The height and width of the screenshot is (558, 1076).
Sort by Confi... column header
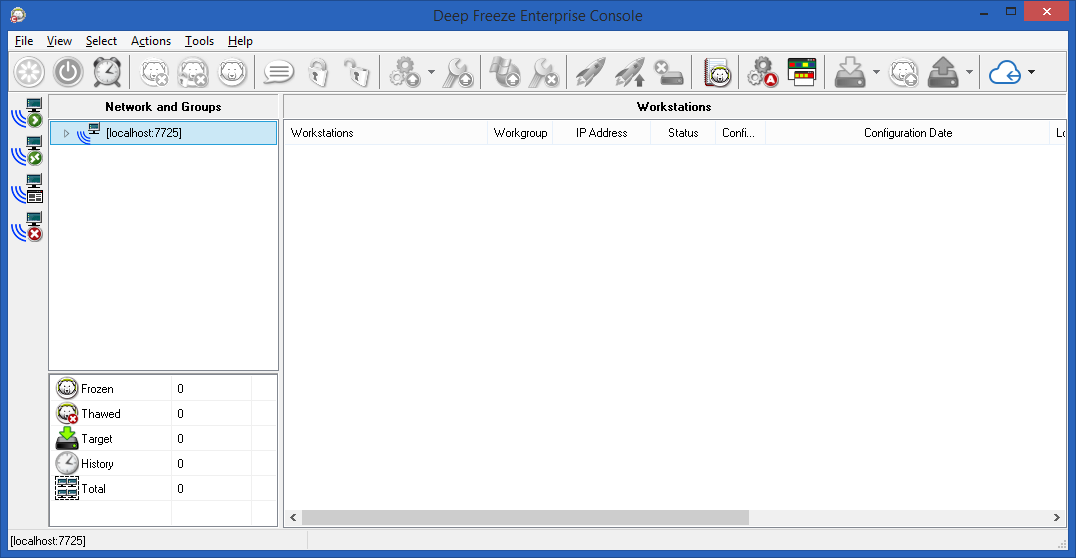point(740,133)
